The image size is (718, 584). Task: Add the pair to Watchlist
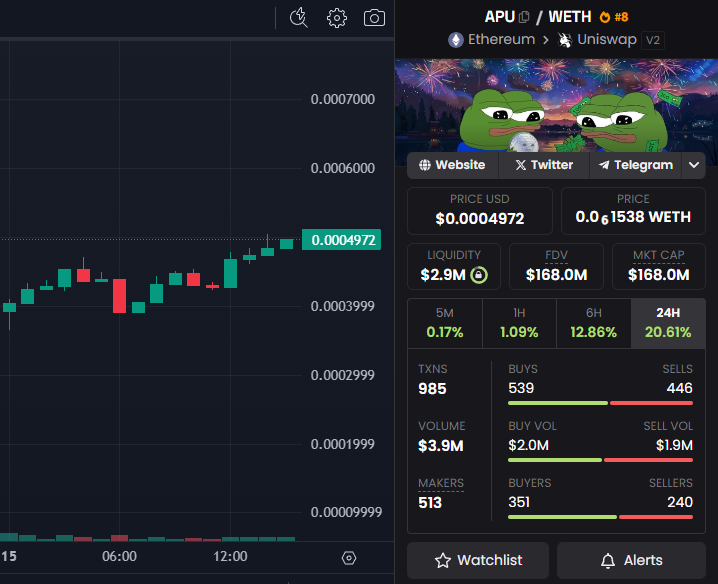[478, 560]
